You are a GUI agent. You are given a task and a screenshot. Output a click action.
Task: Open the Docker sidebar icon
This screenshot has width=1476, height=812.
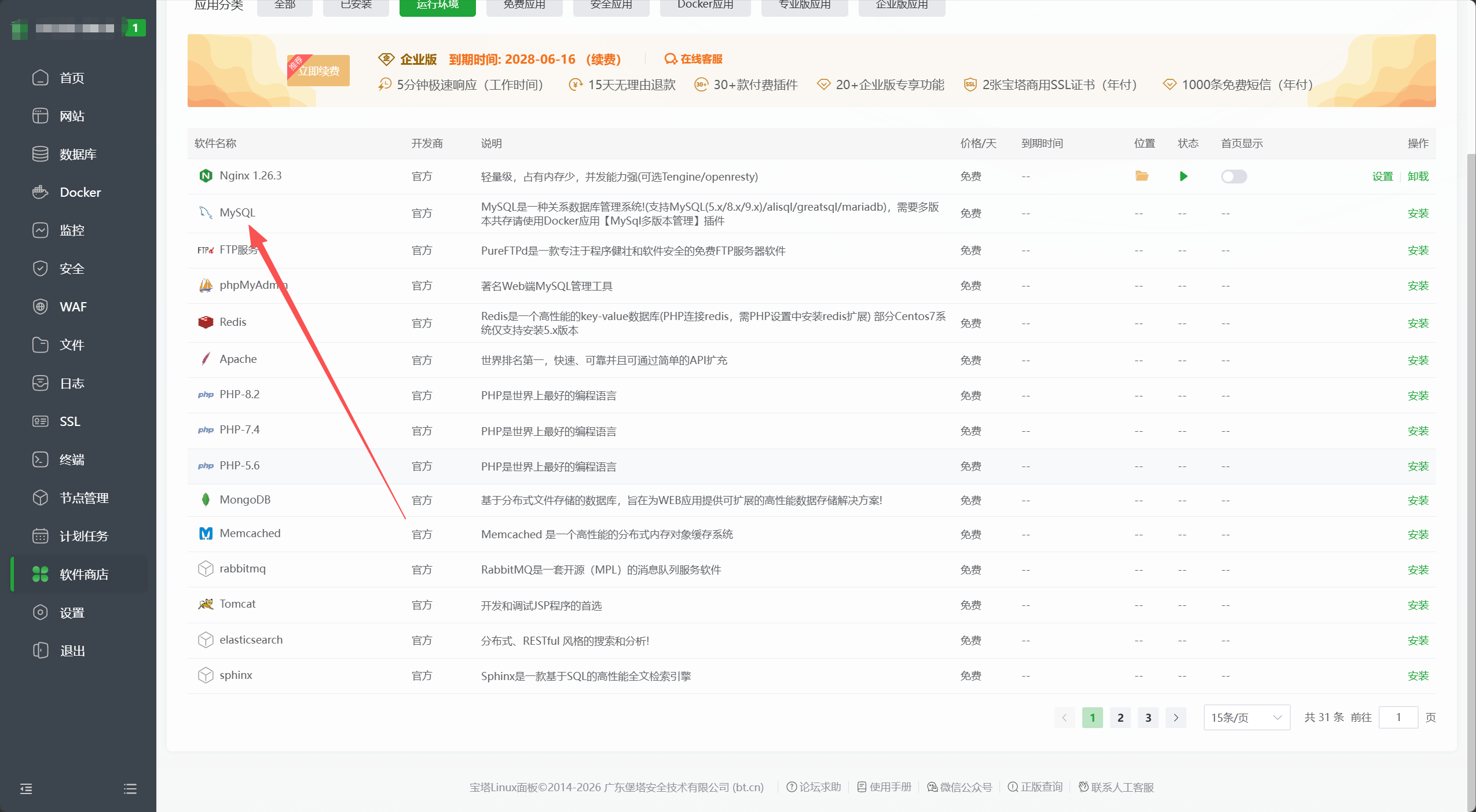40,192
